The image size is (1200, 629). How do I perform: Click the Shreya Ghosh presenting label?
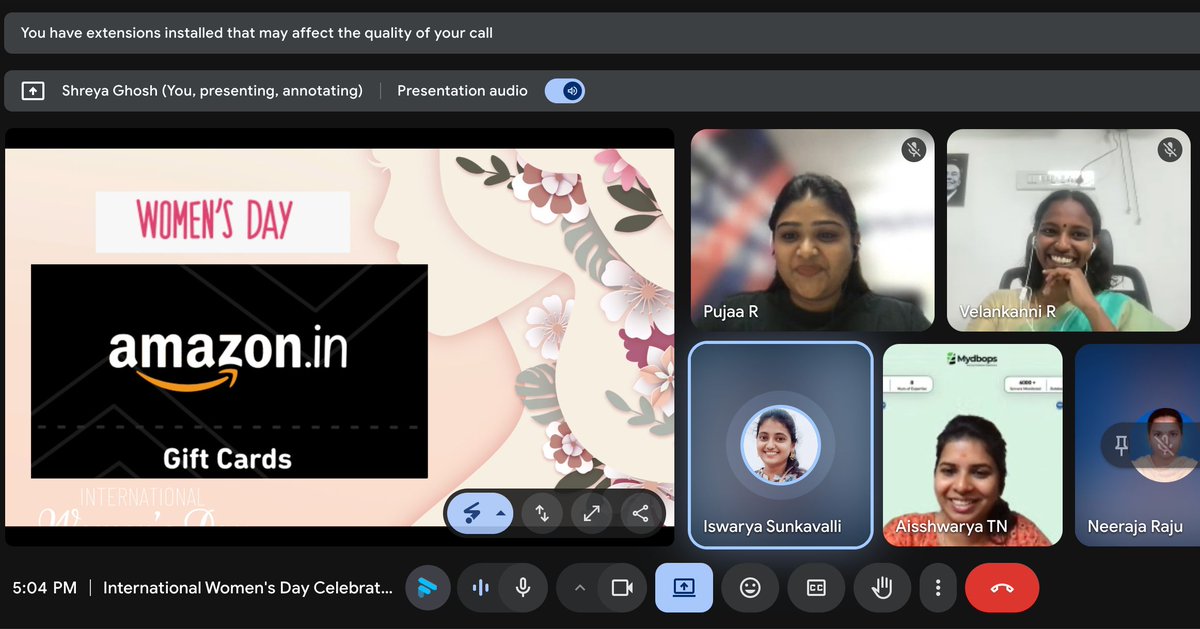212,91
